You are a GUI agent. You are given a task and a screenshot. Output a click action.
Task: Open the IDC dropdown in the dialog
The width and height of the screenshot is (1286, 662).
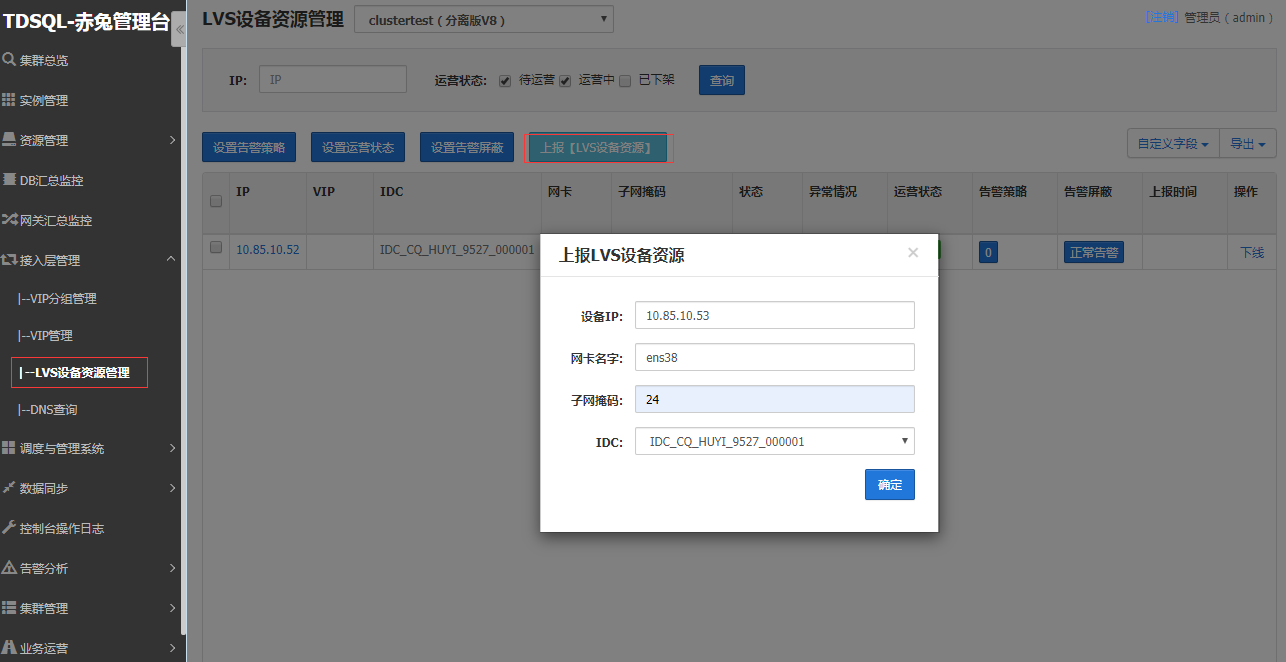click(774, 440)
